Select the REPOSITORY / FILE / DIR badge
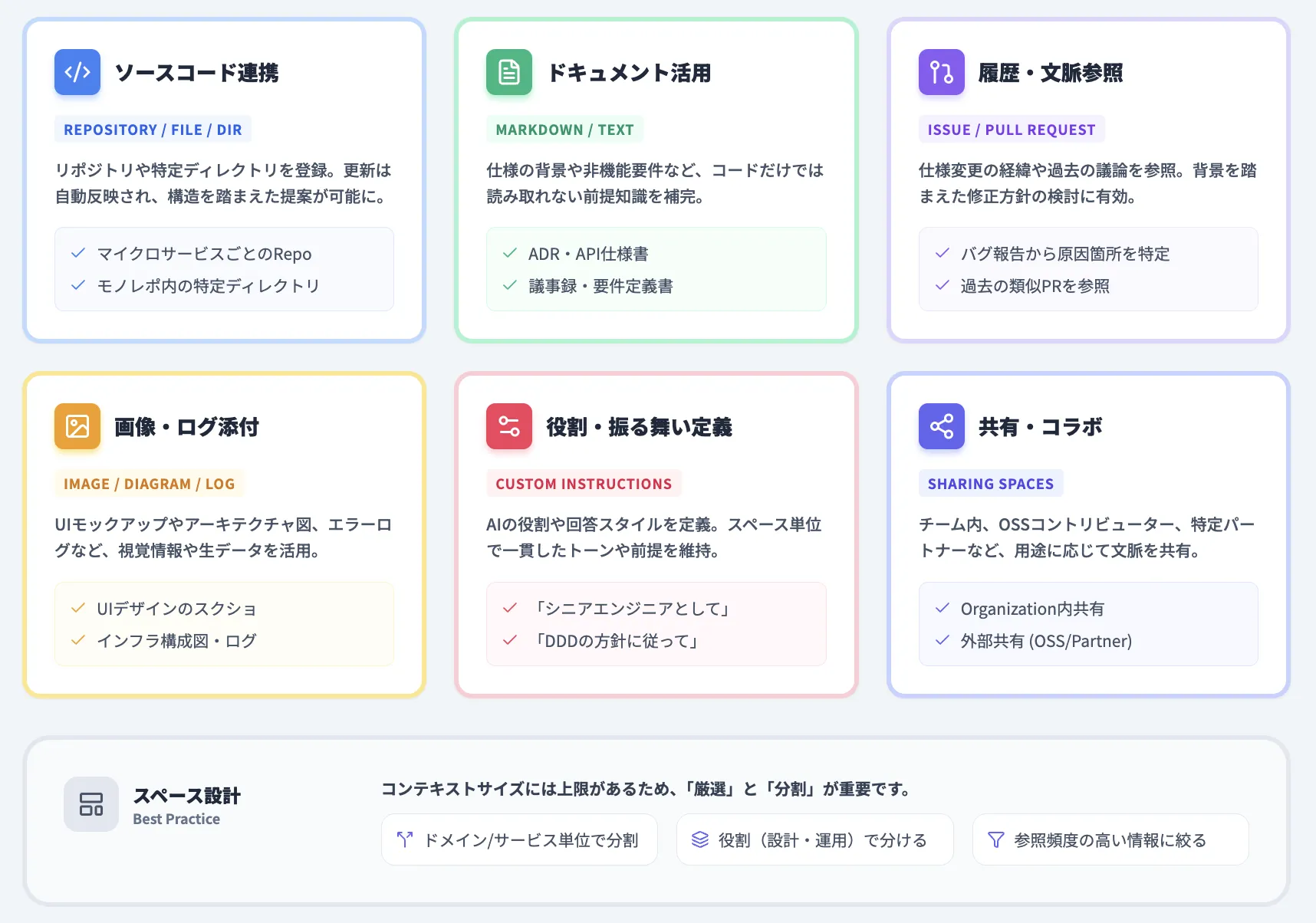Viewport: 1316px width, 923px height. [152, 129]
